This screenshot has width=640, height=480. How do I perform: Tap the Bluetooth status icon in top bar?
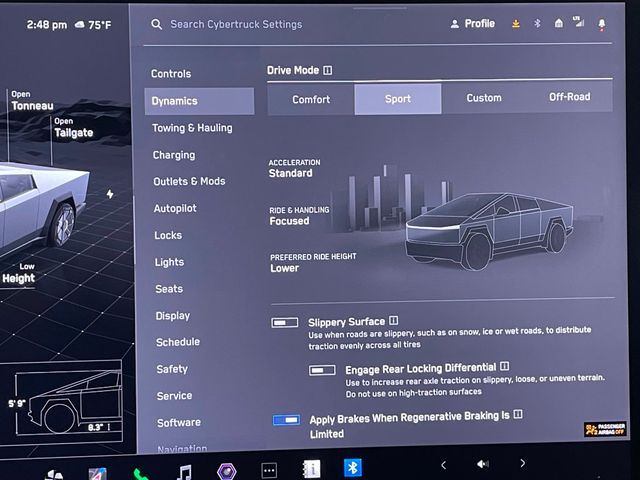tap(537, 23)
